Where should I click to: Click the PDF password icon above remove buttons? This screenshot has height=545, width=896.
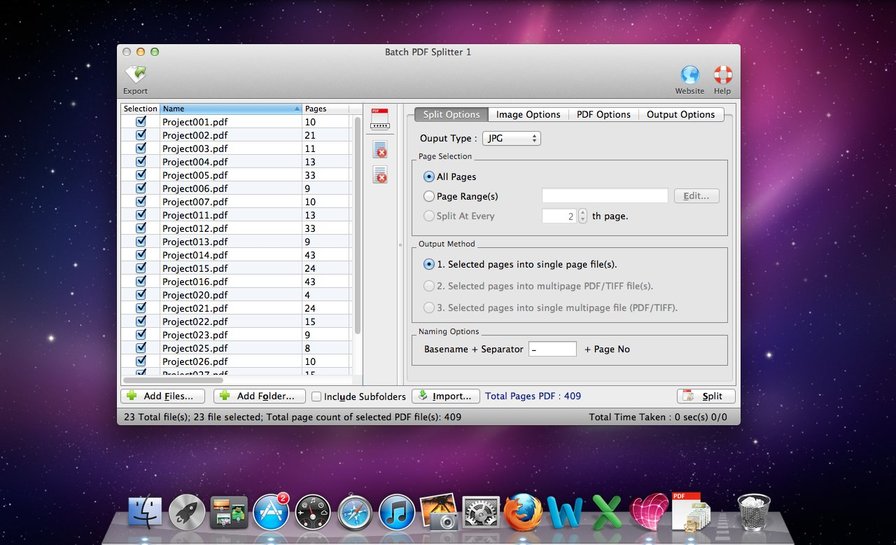tap(379, 119)
